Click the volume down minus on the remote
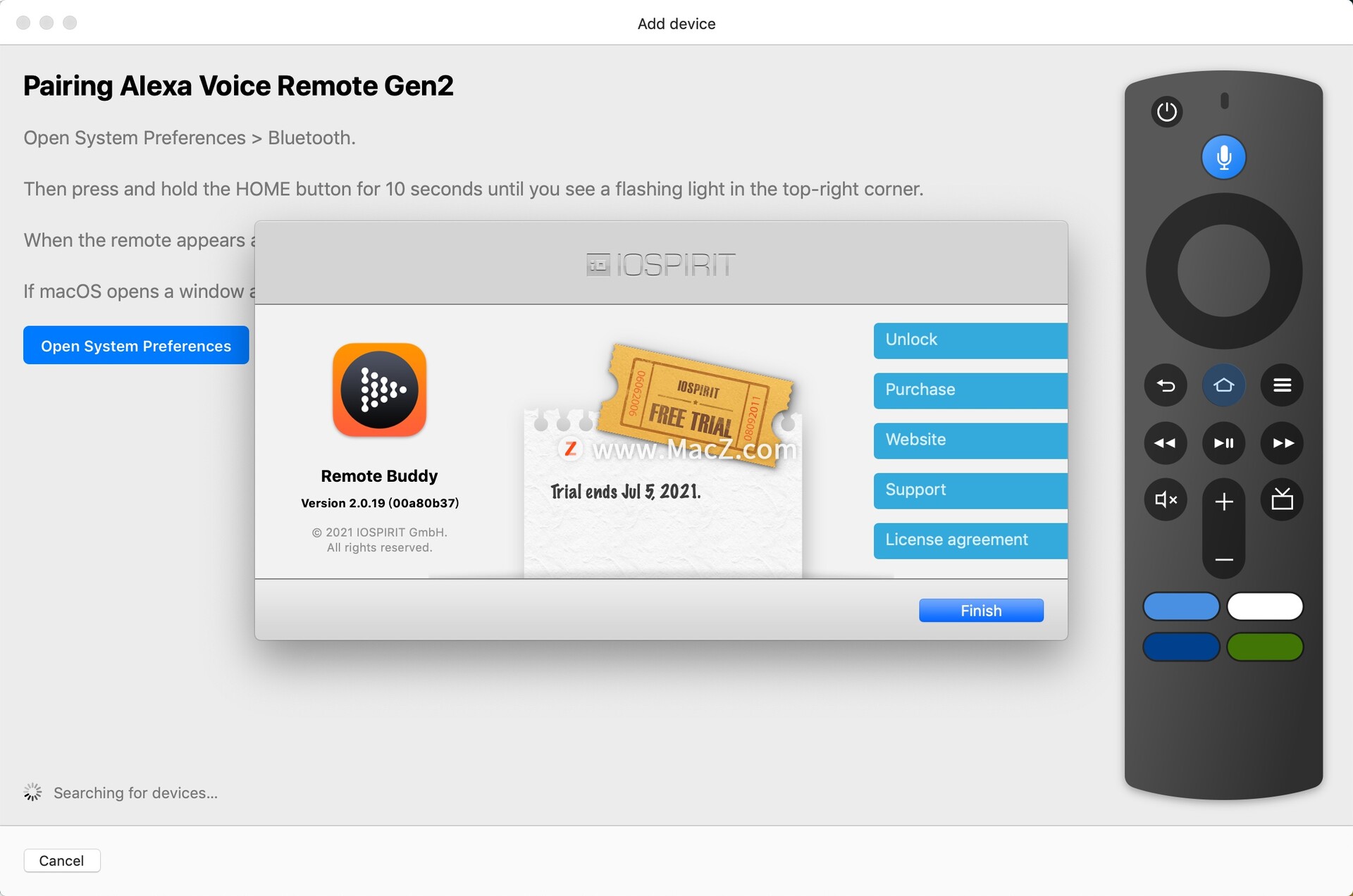Image resolution: width=1353 pixels, height=896 pixels. click(x=1224, y=559)
